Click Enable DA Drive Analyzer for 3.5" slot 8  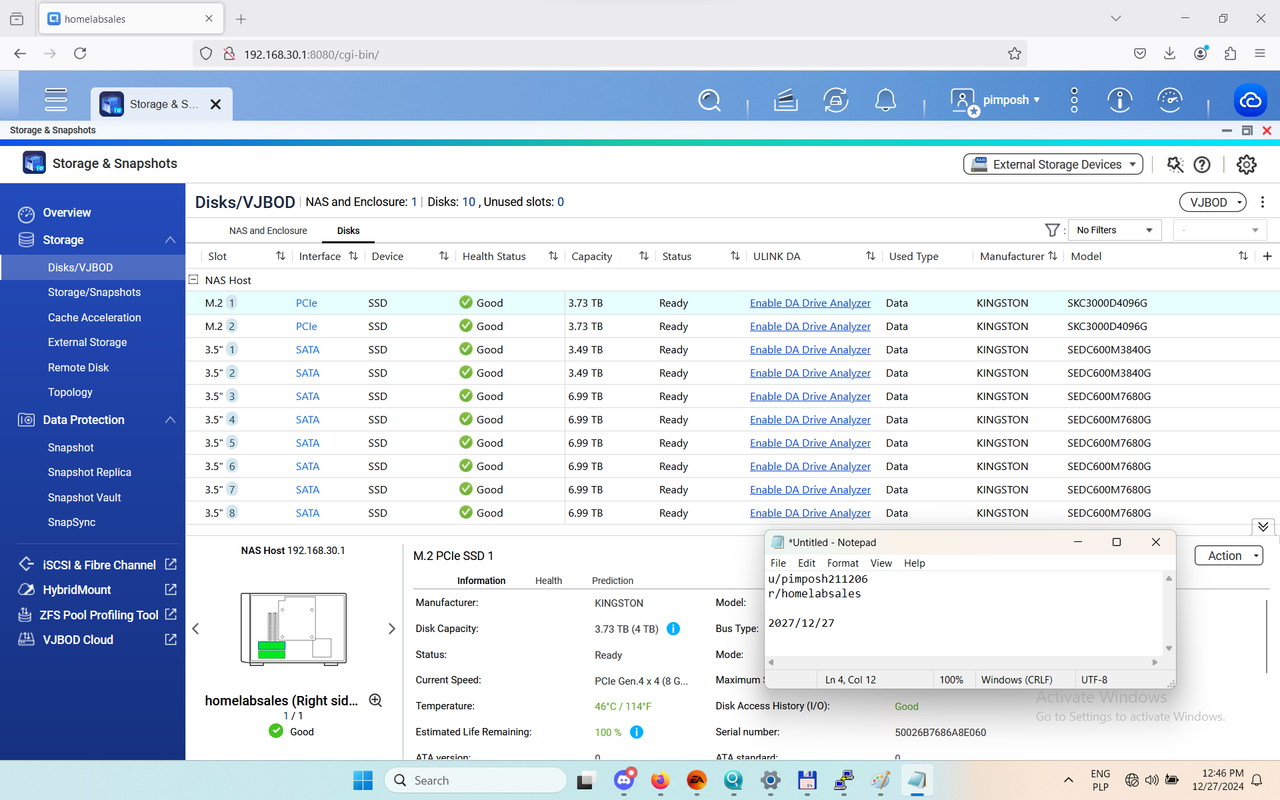tap(810, 513)
